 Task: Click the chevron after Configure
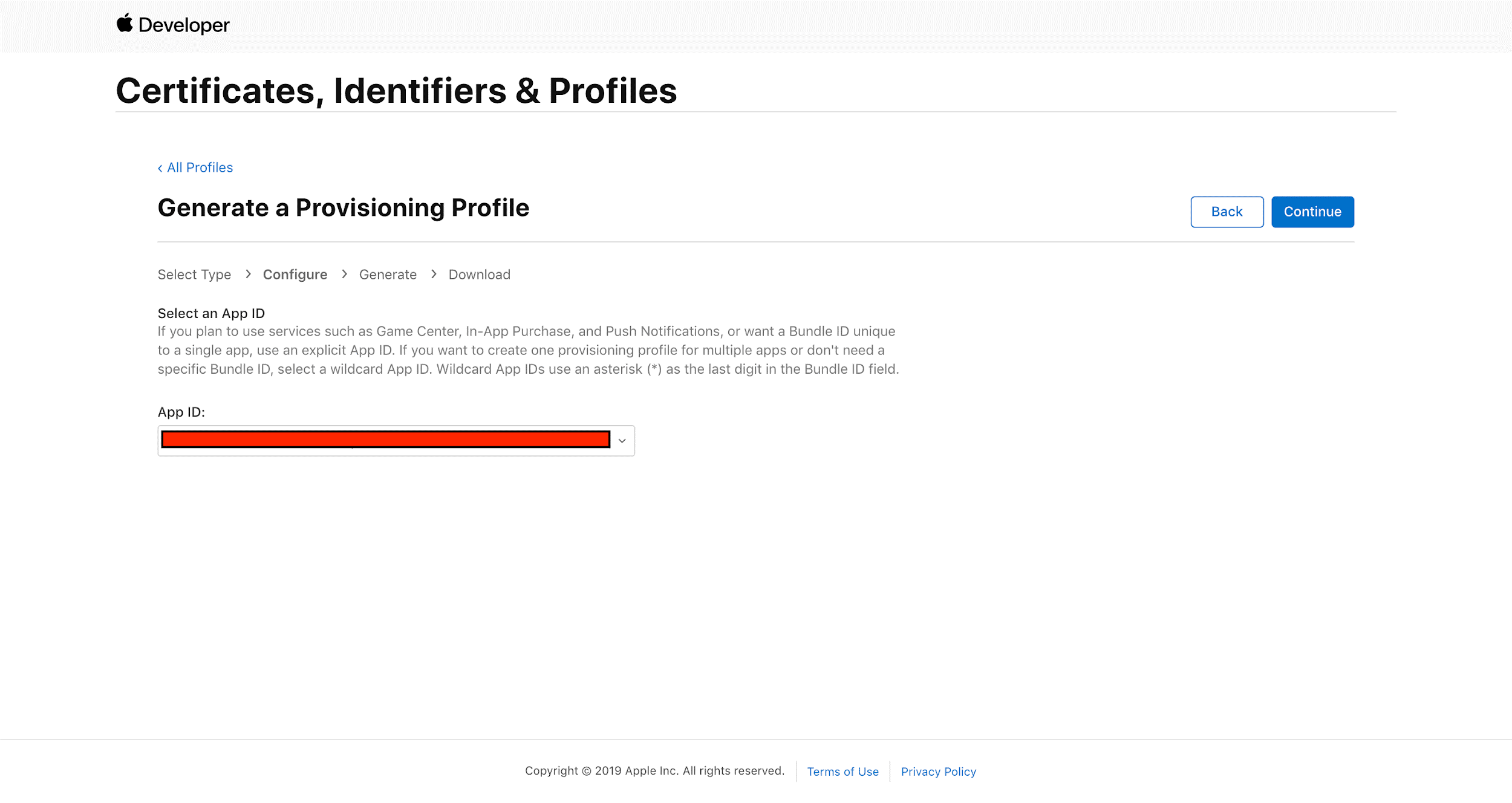[x=344, y=275]
